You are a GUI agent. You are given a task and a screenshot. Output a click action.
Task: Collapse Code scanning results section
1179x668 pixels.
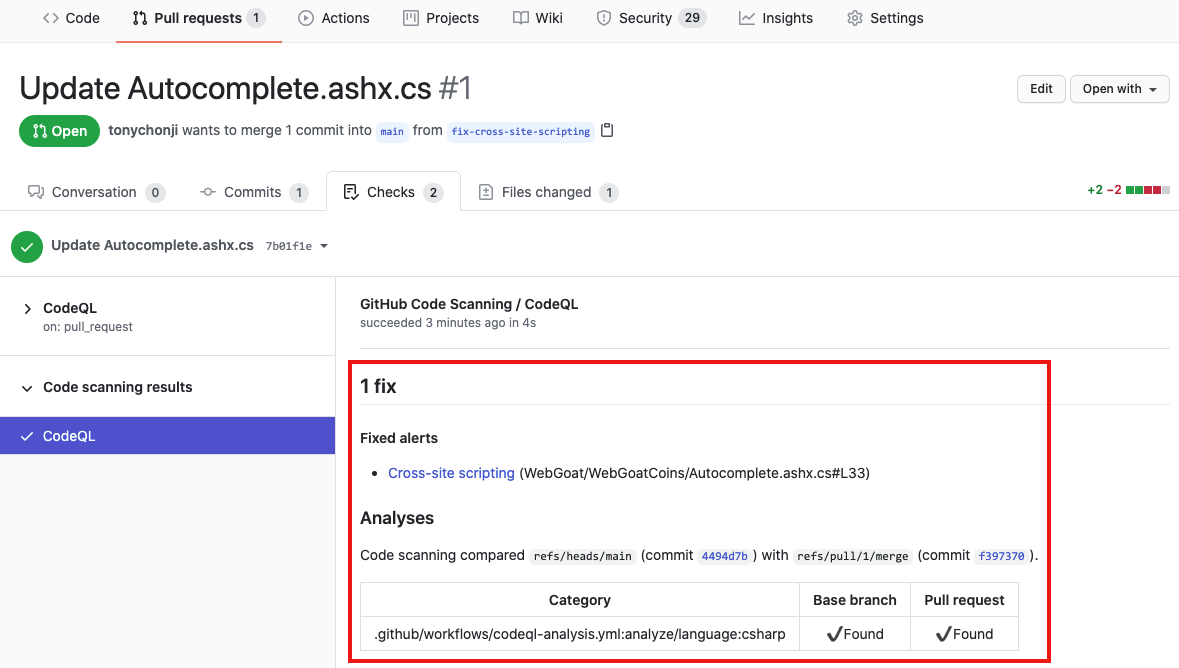pyautogui.click(x=27, y=388)
